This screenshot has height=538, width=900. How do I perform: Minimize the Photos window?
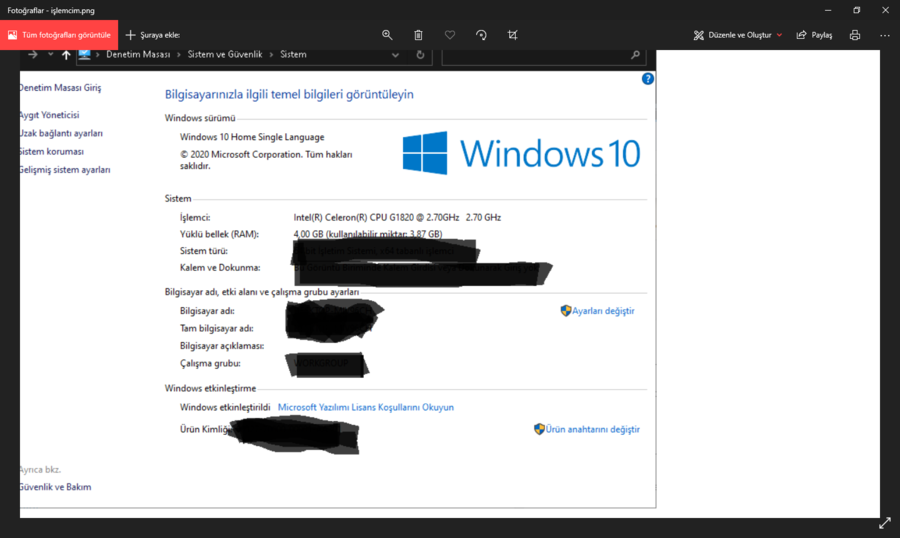pos(828,10)
